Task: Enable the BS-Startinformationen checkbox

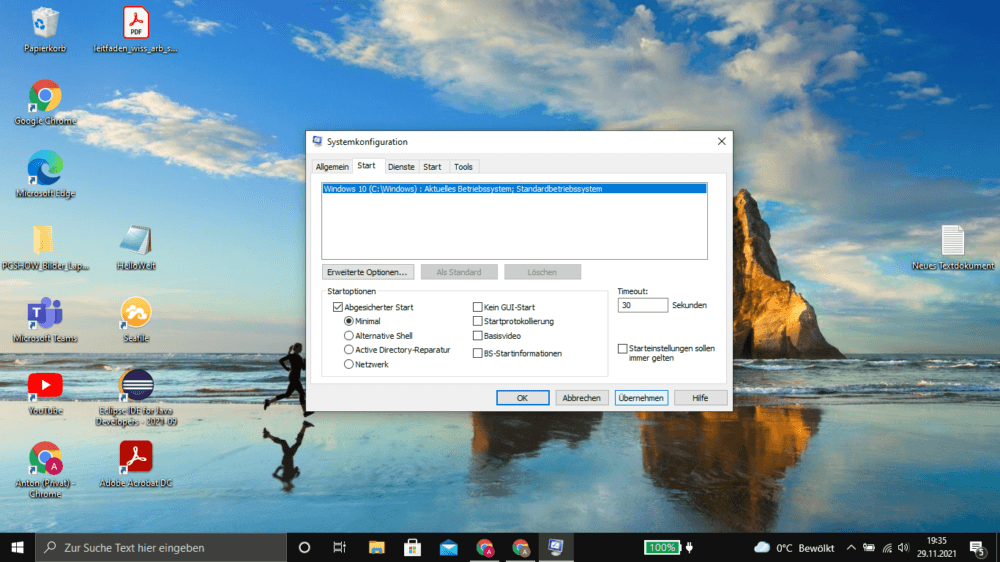Action: pyautogui.click(x=477, y=353)
